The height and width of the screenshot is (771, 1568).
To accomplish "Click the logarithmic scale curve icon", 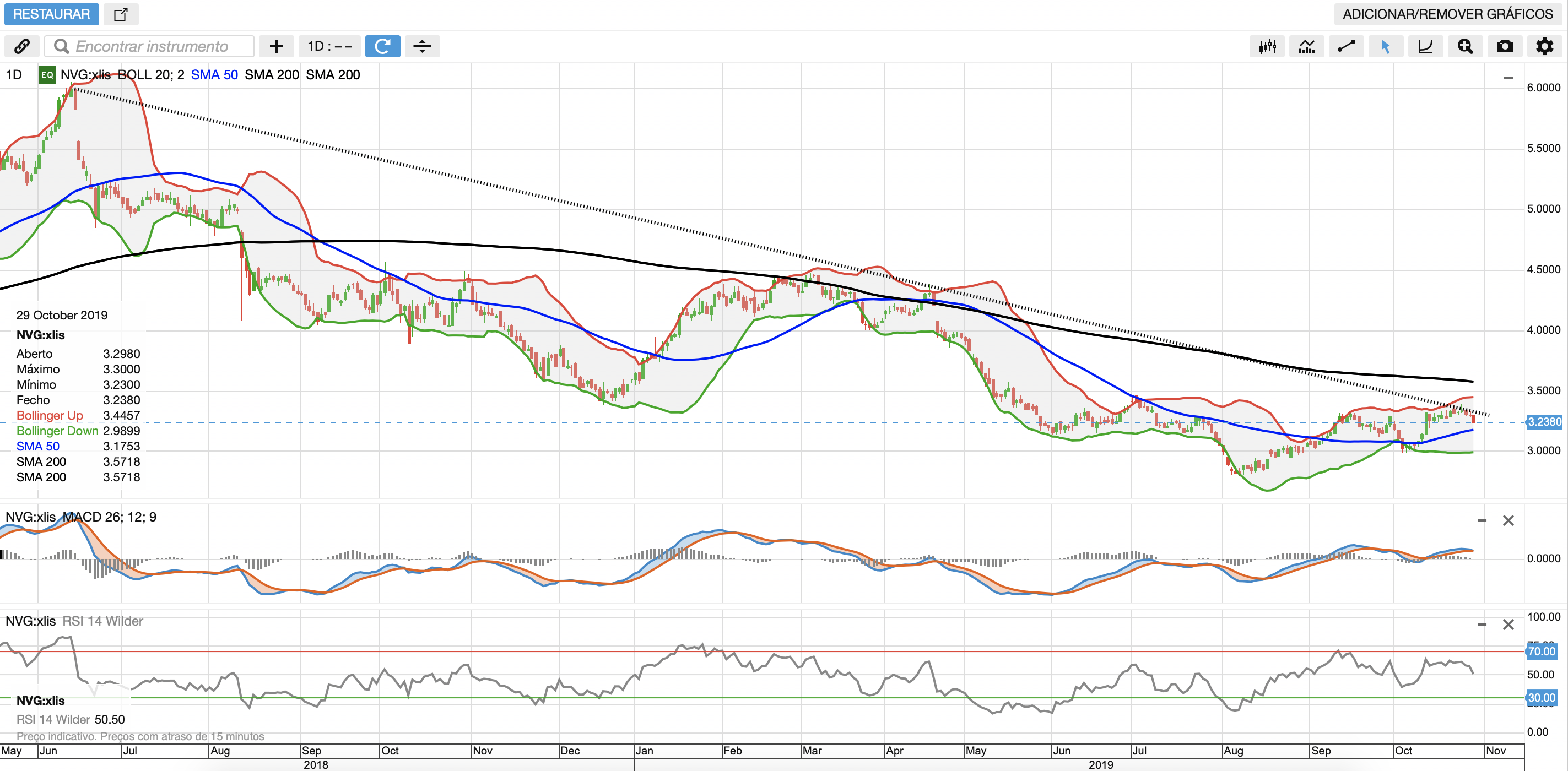I will pyautogui.click(x=1425, y=46).
